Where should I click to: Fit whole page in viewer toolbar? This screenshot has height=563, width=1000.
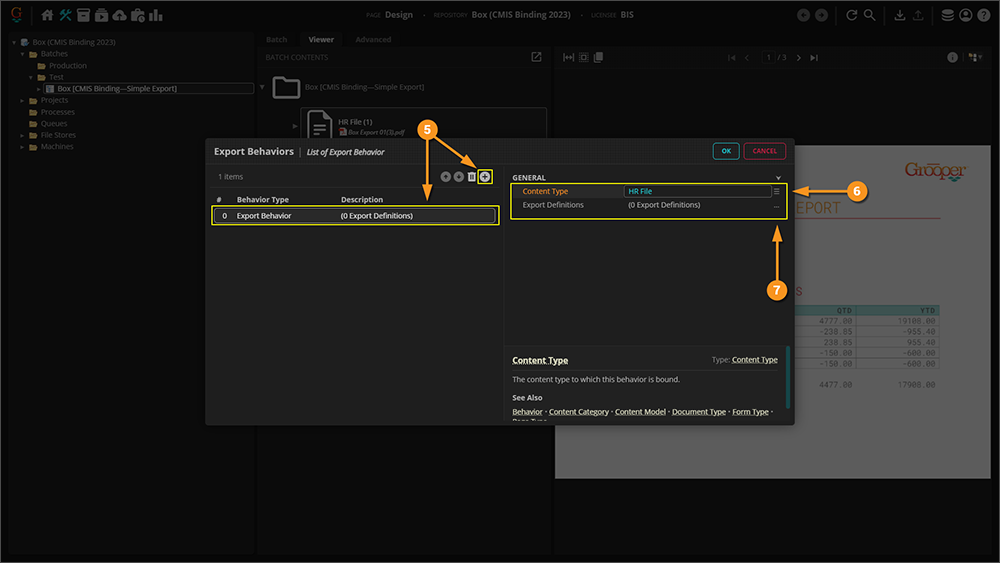point(584,57)
